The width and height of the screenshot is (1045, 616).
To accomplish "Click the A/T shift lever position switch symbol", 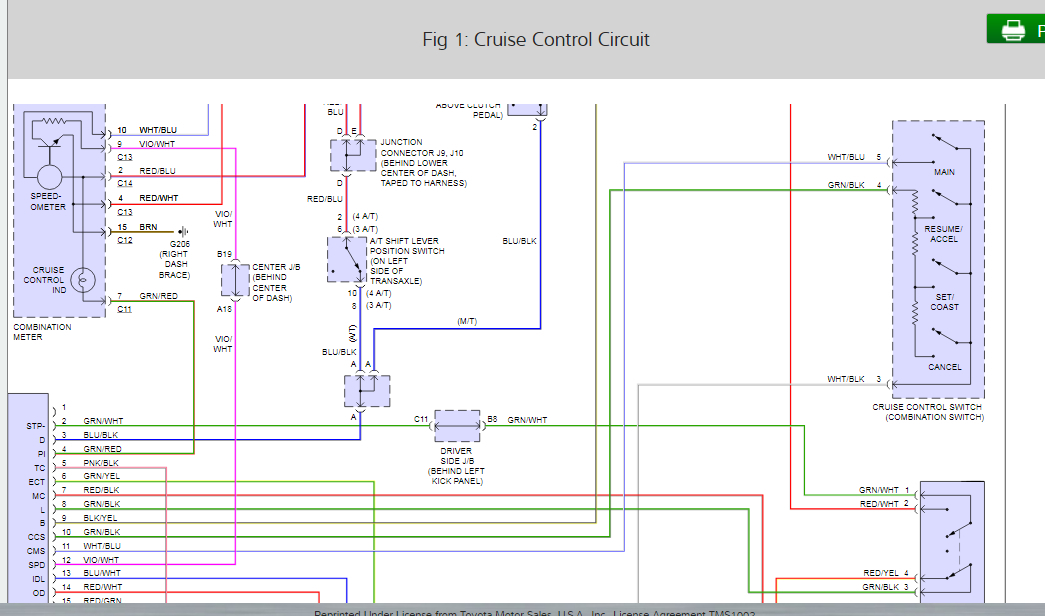I will click(x=346, y=259).
